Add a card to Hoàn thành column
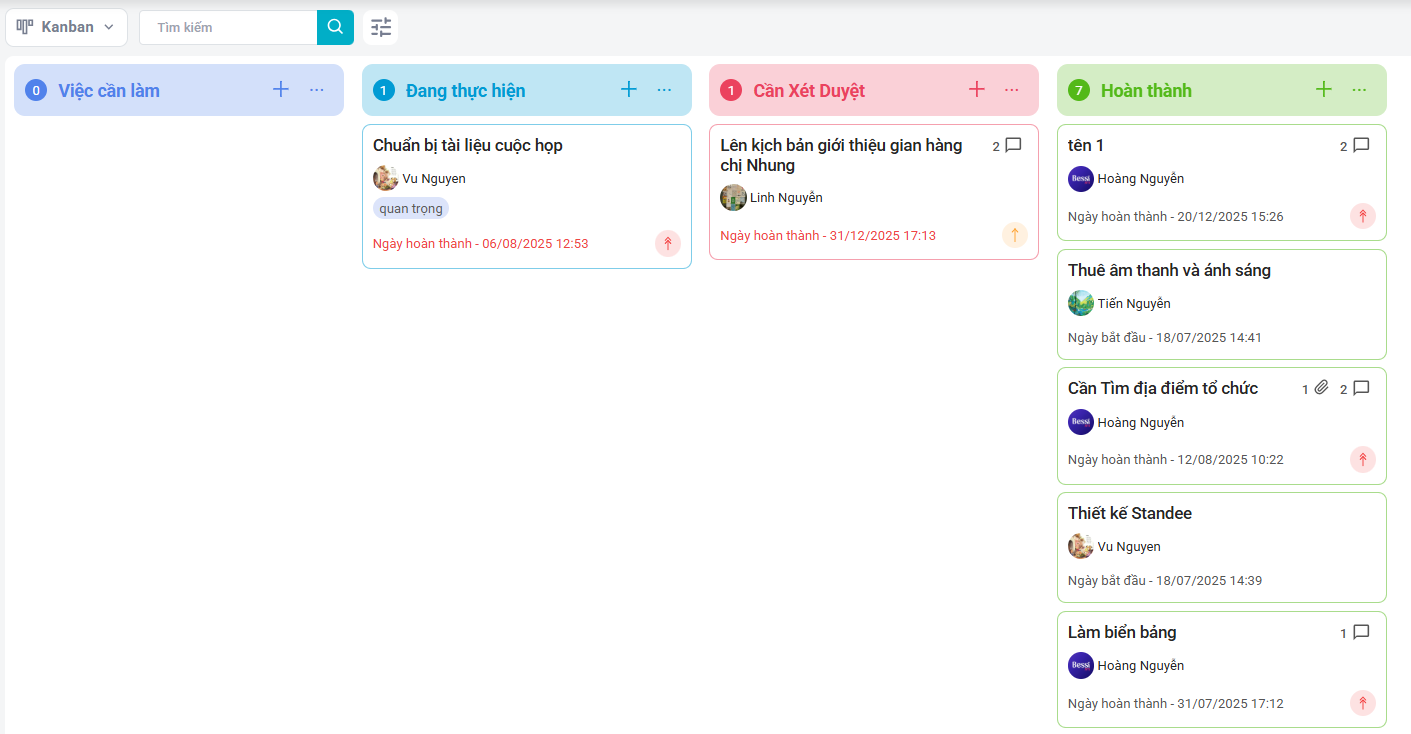 1324,90
